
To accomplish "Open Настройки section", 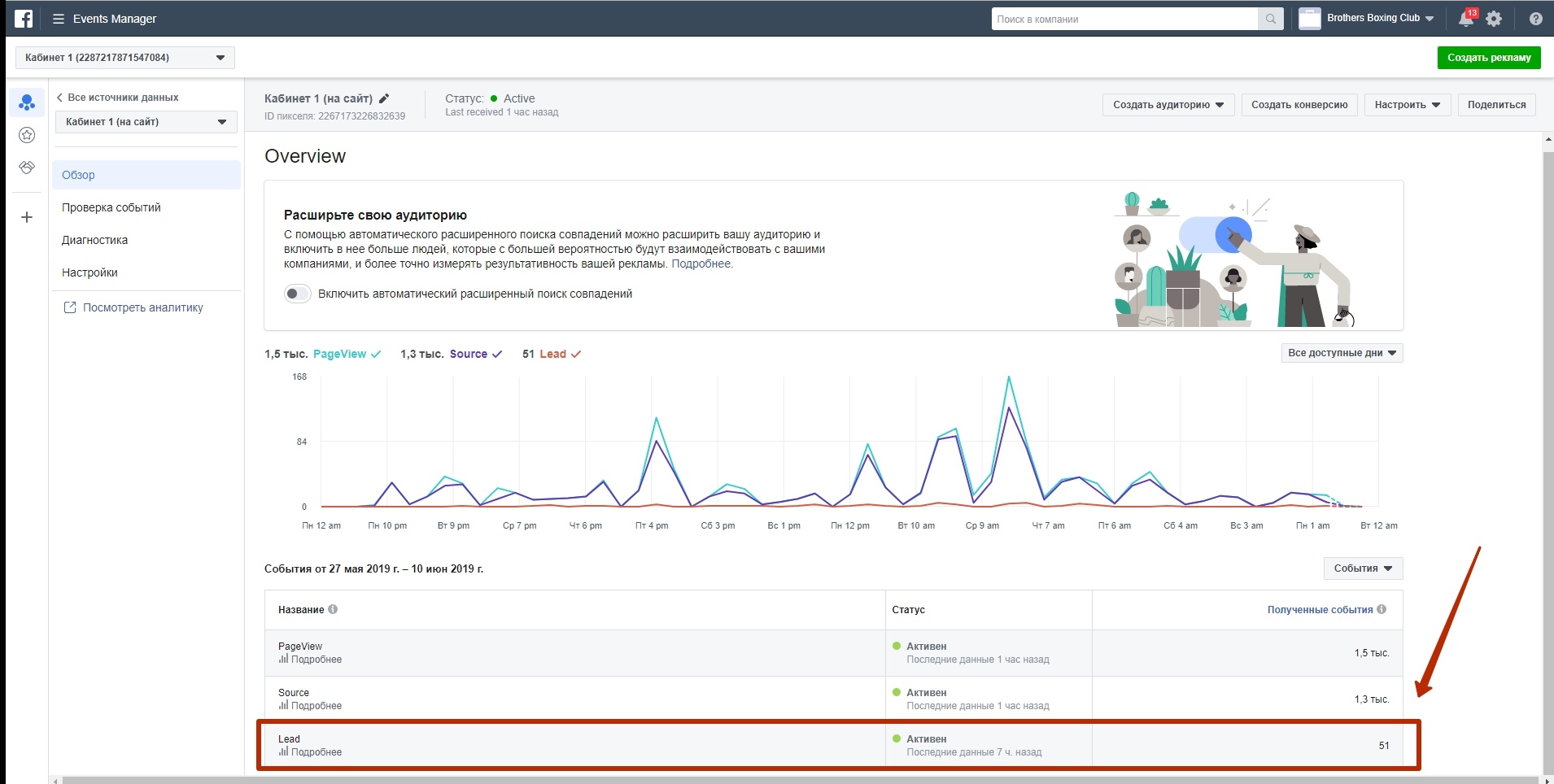I will coord(89,272).
